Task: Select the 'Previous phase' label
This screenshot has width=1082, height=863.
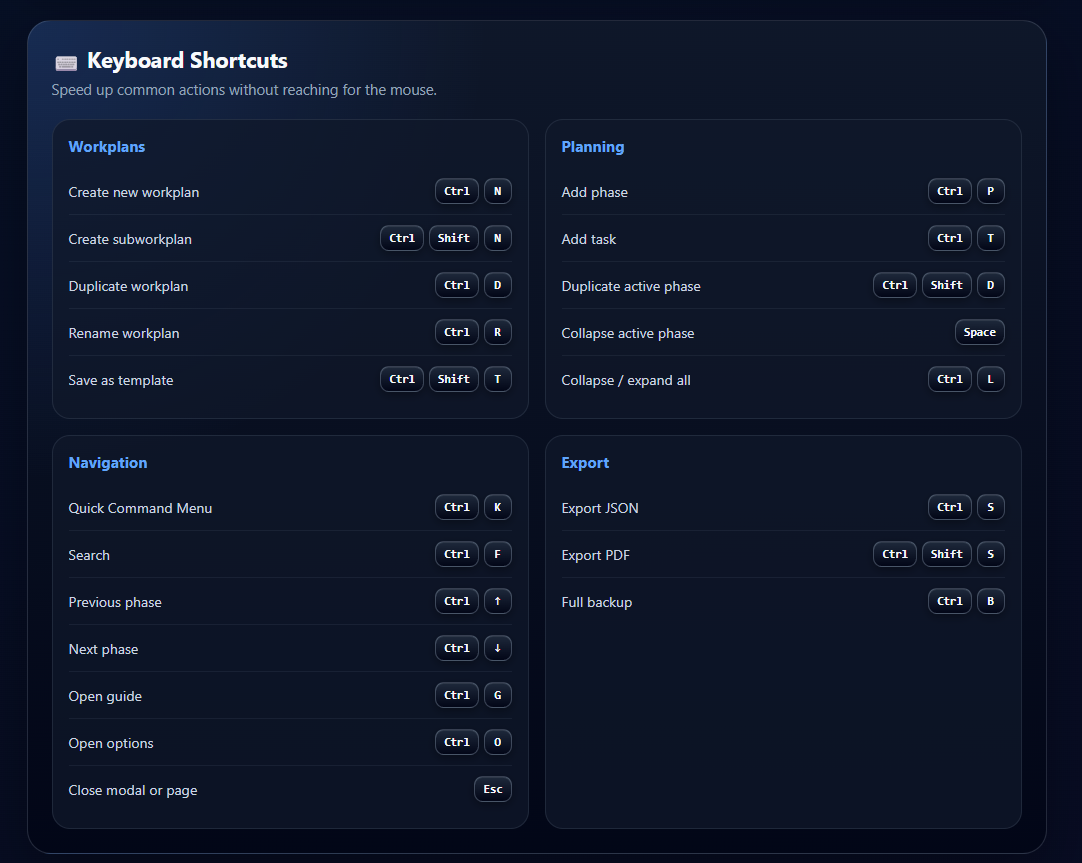Action: tap(115, 602)
